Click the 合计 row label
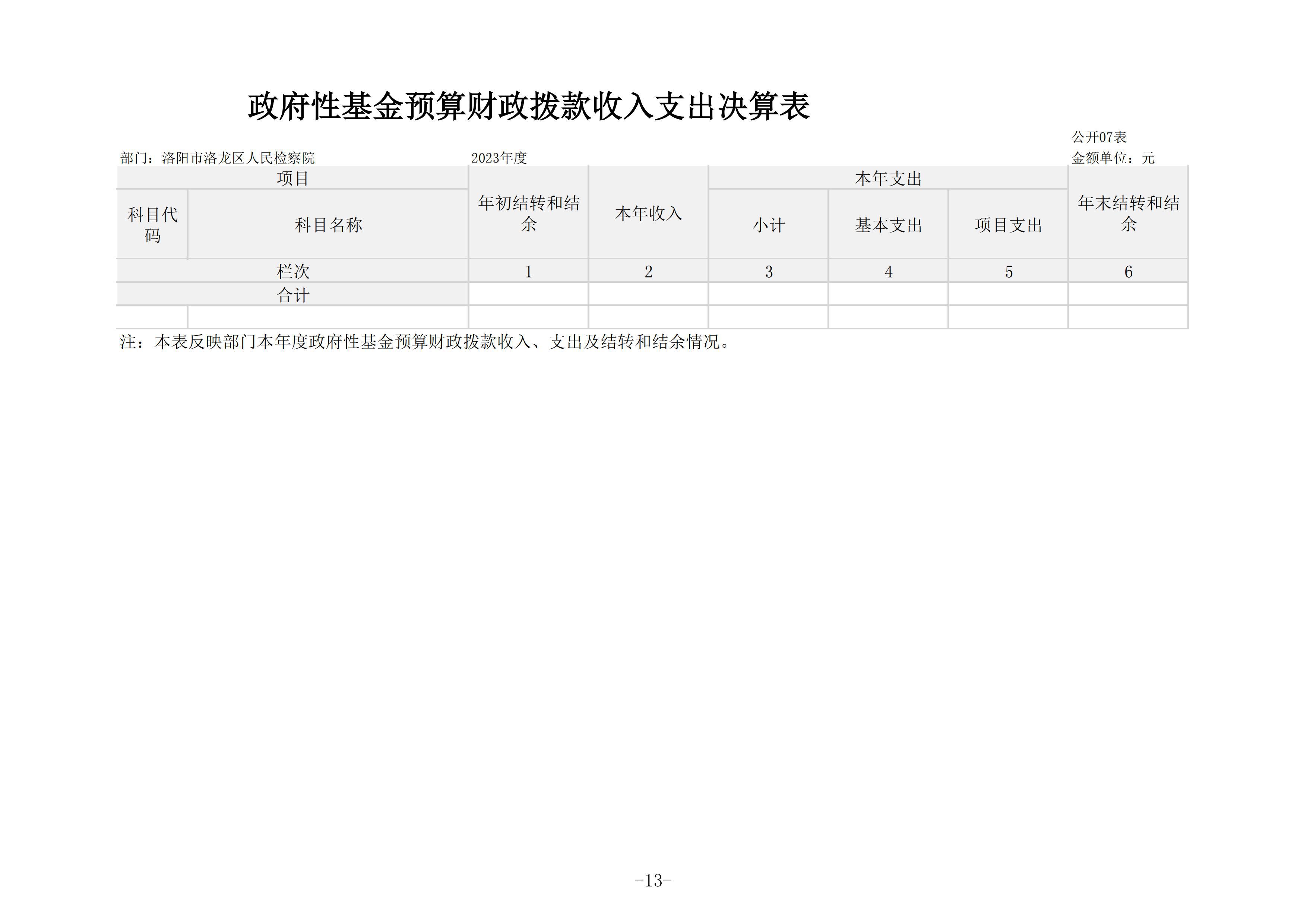Viewport: 1307px width, 924px height. tap(292, 294)
